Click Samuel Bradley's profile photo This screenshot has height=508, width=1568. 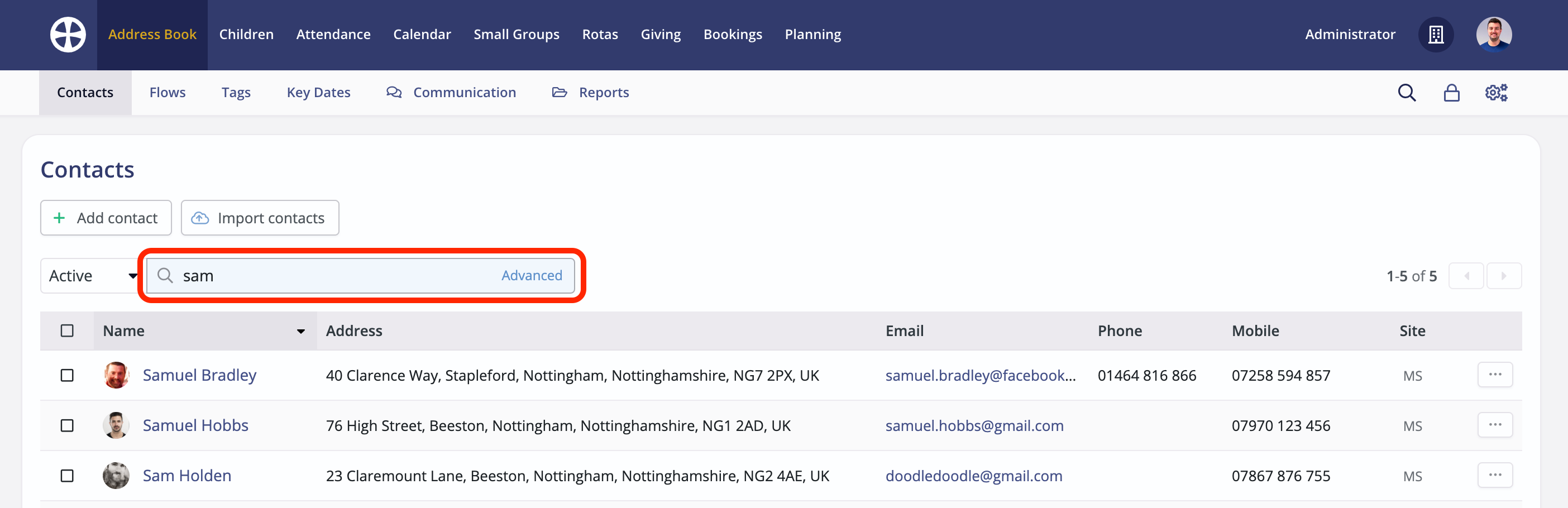(116, 375)
